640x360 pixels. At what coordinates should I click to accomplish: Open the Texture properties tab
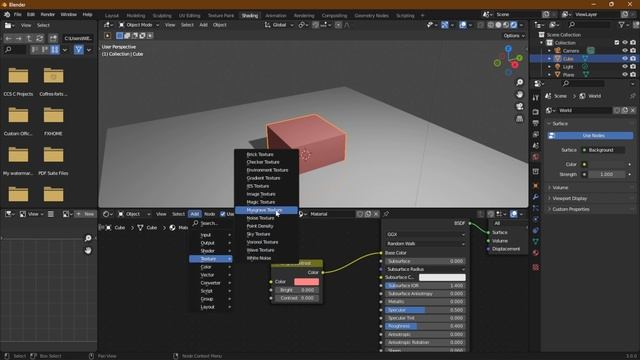click(536, 267)
